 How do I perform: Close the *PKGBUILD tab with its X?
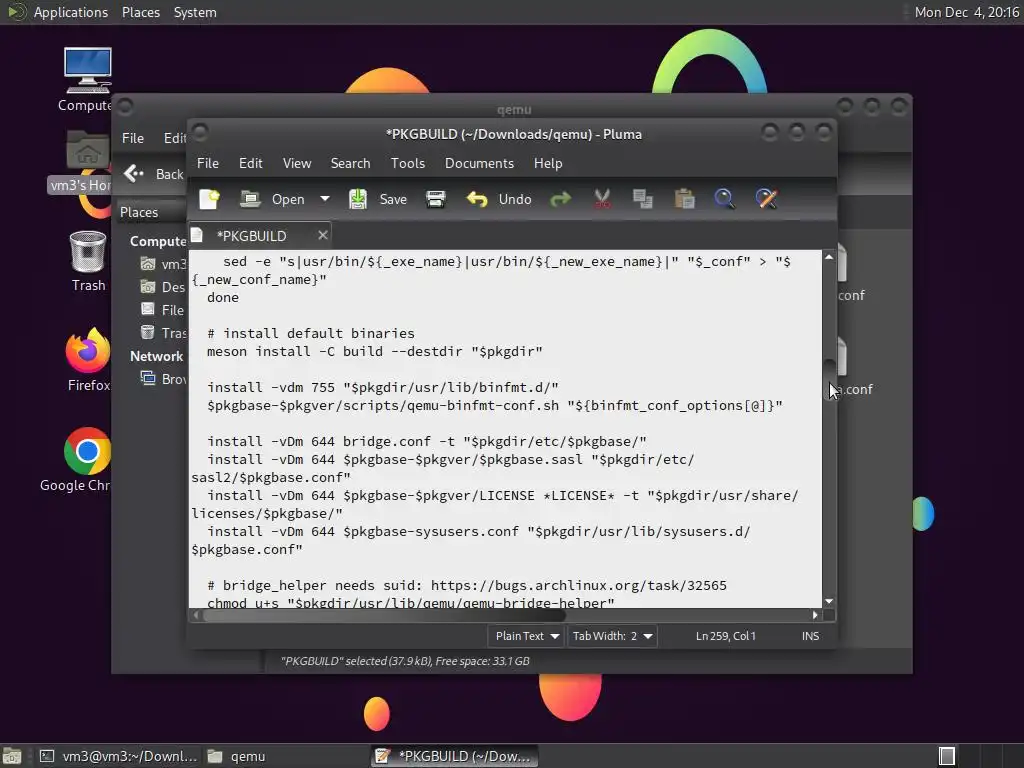coord(323,235)
